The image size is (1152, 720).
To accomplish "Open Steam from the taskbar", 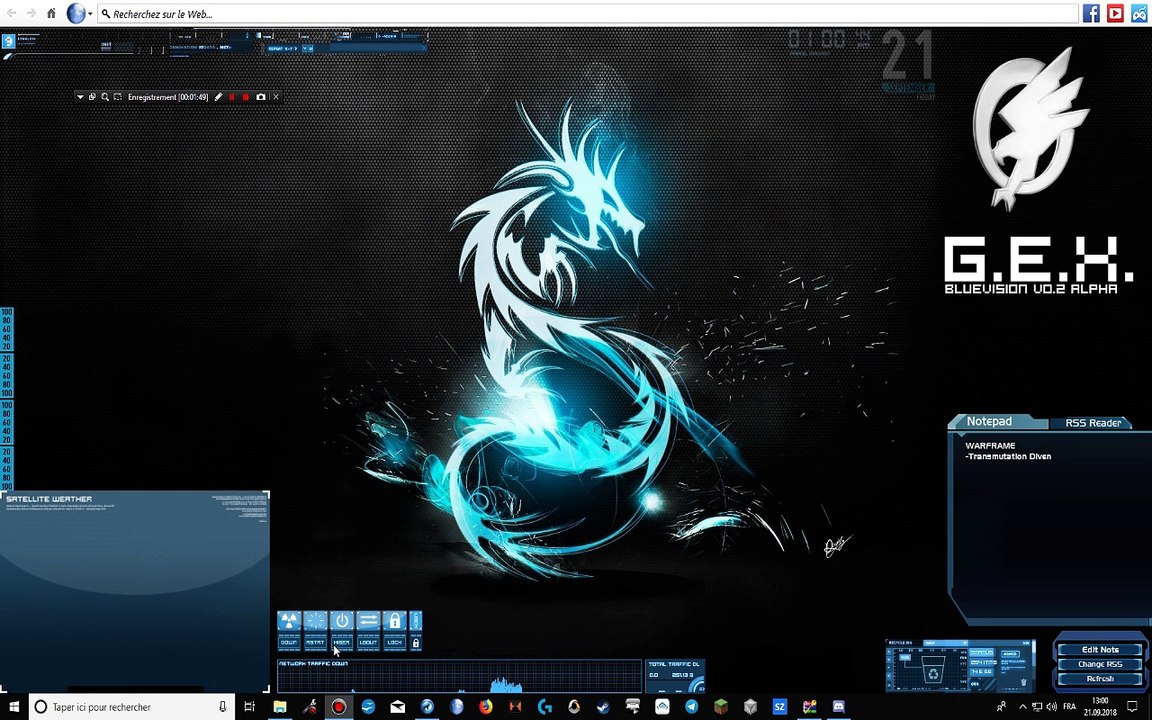I will tap(603, 707).
